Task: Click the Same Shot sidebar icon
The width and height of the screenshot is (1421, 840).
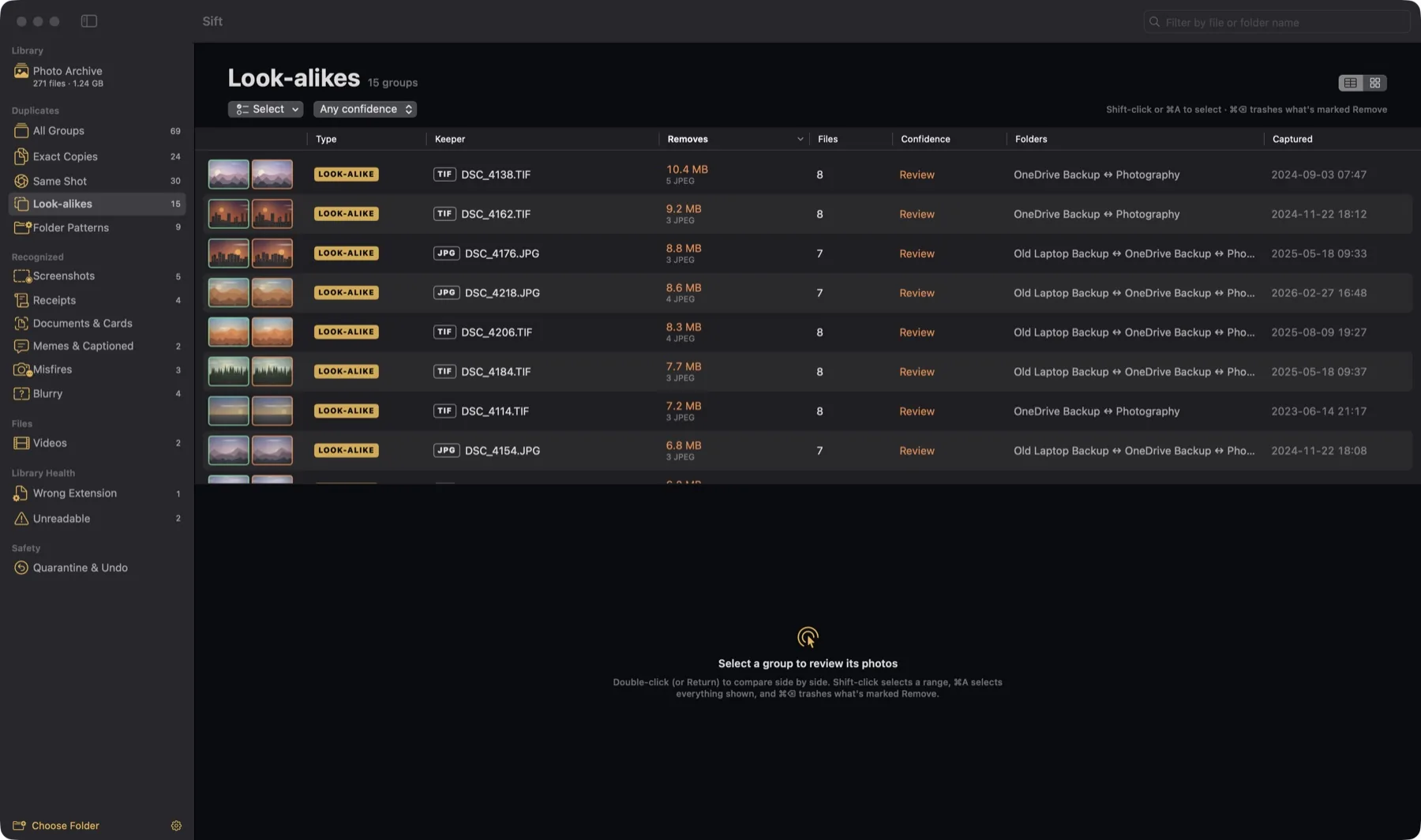Action: [x=21, y=181]
